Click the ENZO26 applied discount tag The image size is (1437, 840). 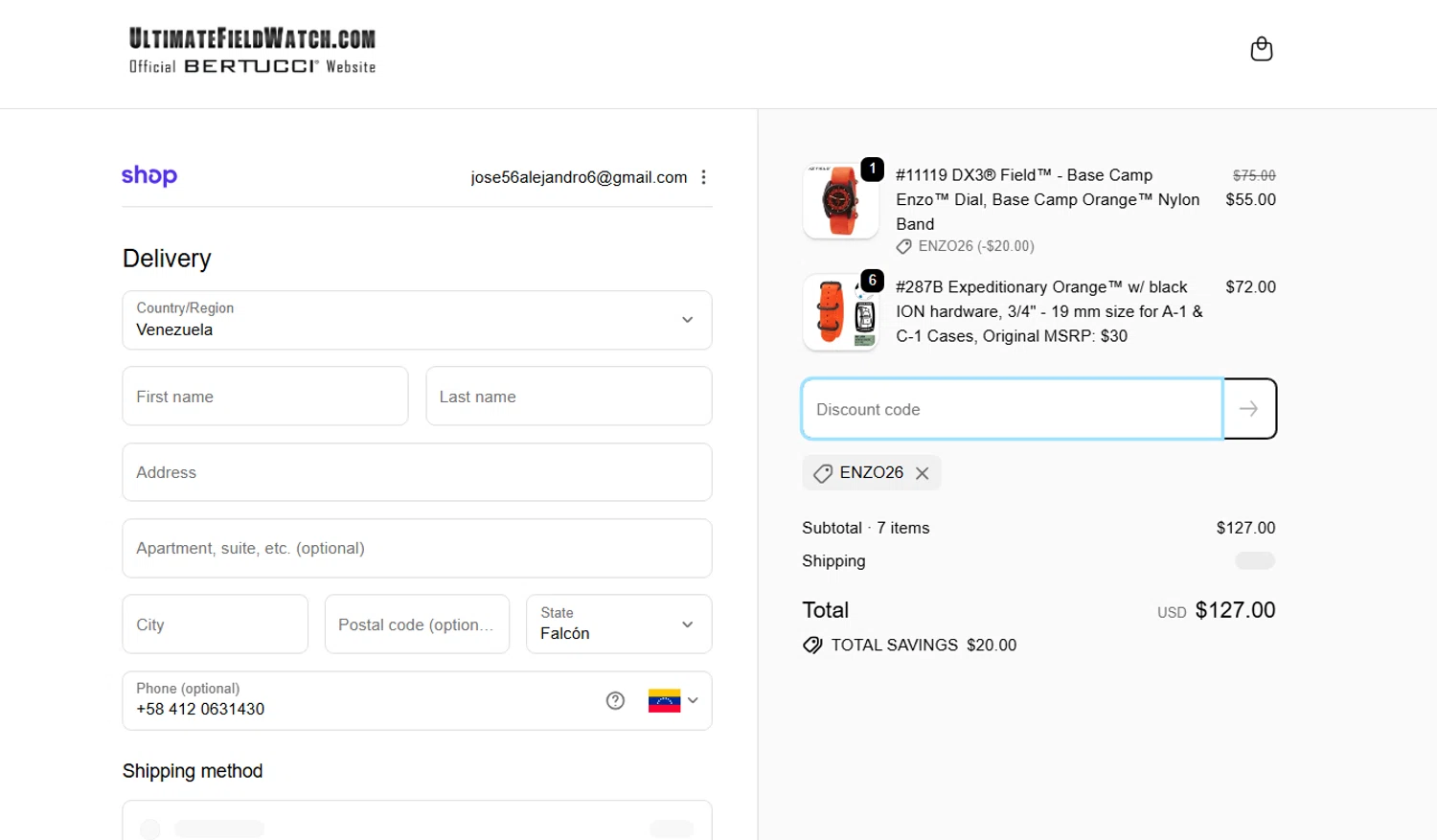point(871,473)
